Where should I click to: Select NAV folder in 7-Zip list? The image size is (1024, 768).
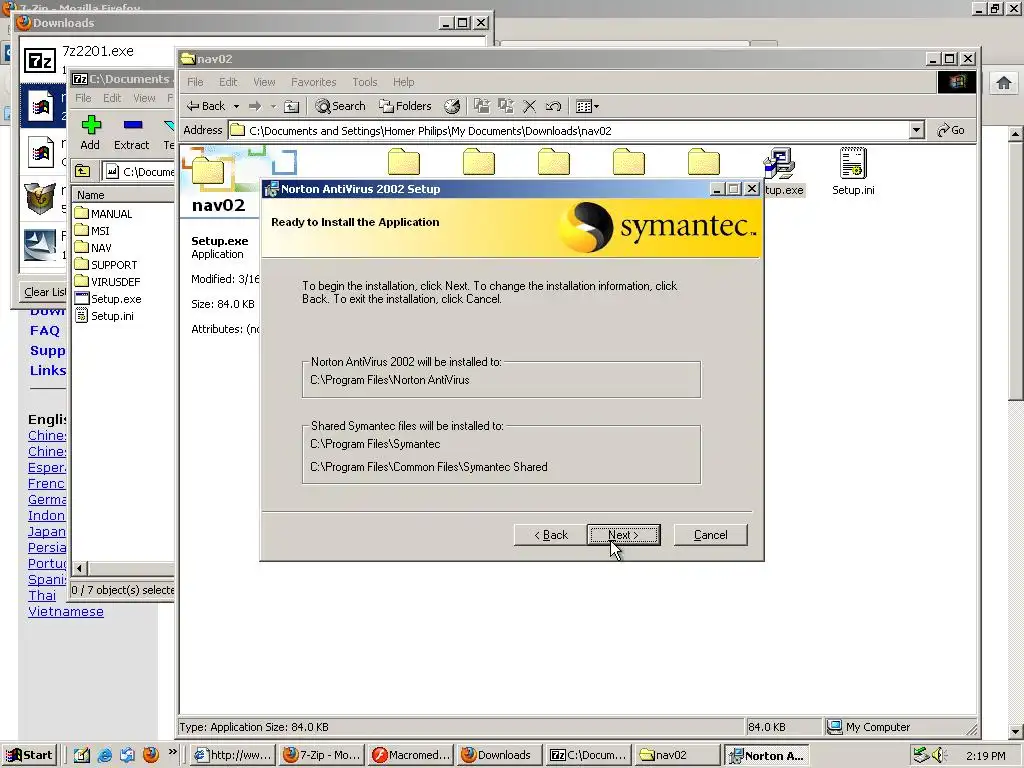coord(93,248)
